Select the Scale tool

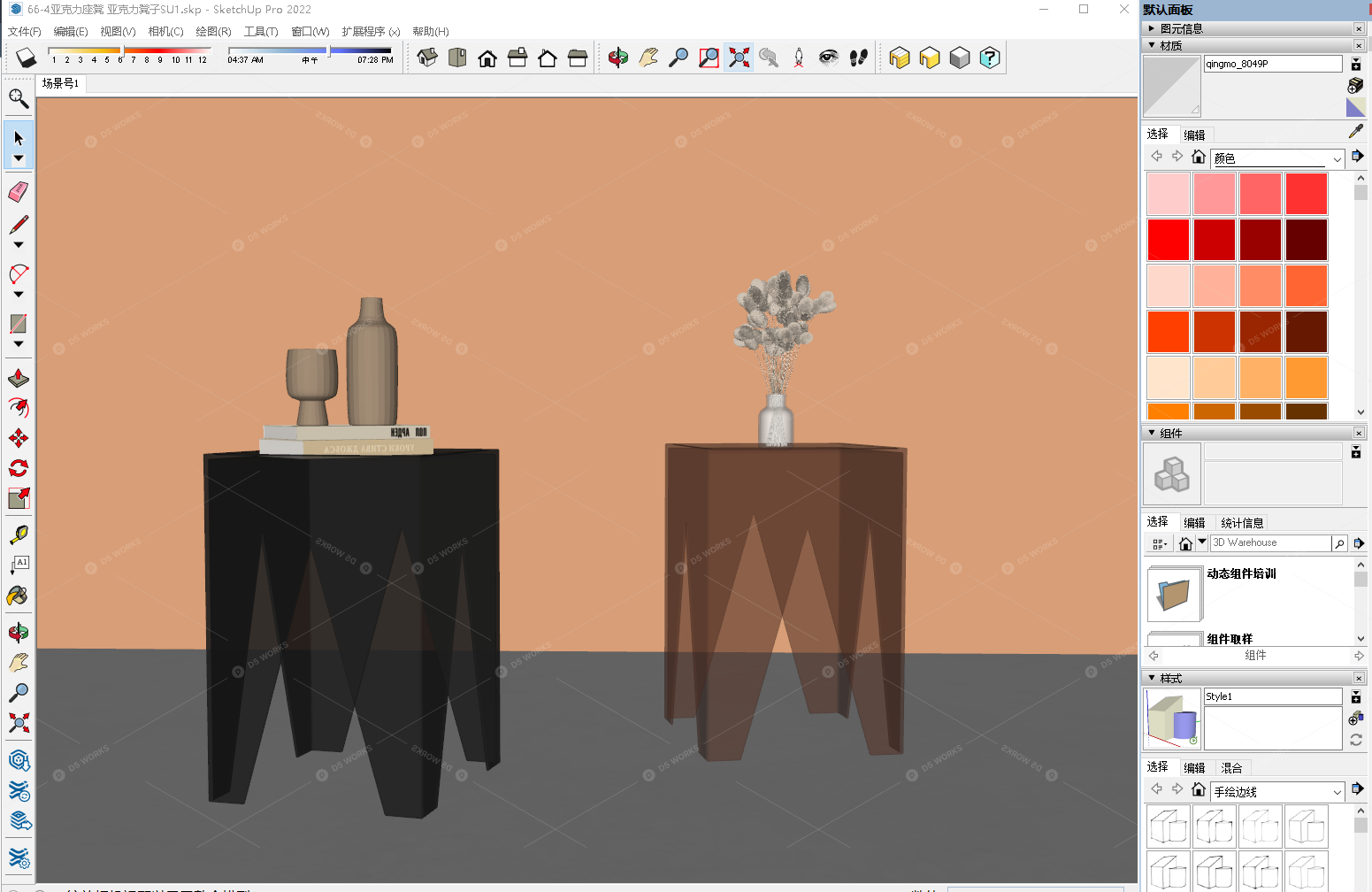point(19,498)
